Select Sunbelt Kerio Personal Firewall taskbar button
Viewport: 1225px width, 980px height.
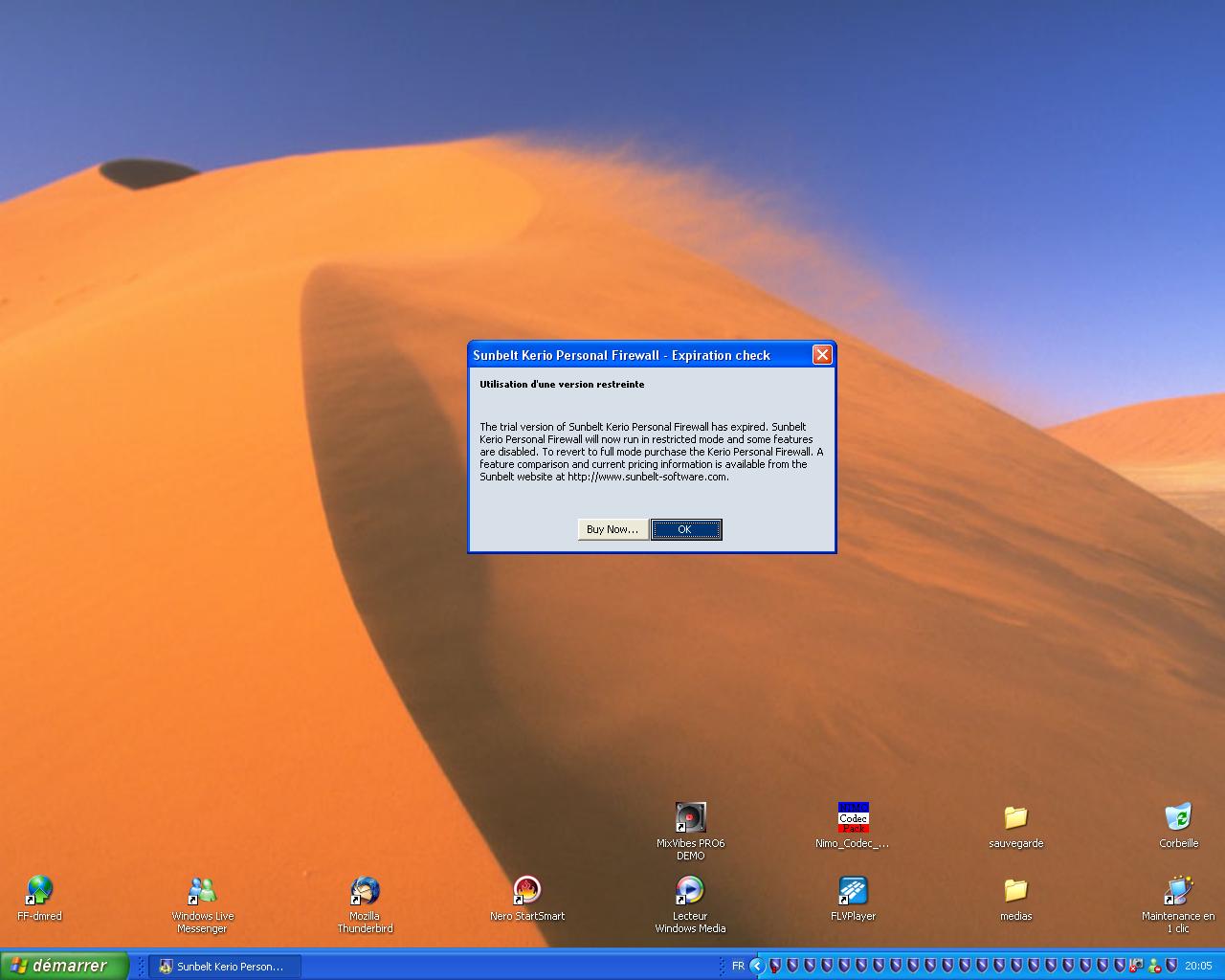225,967
